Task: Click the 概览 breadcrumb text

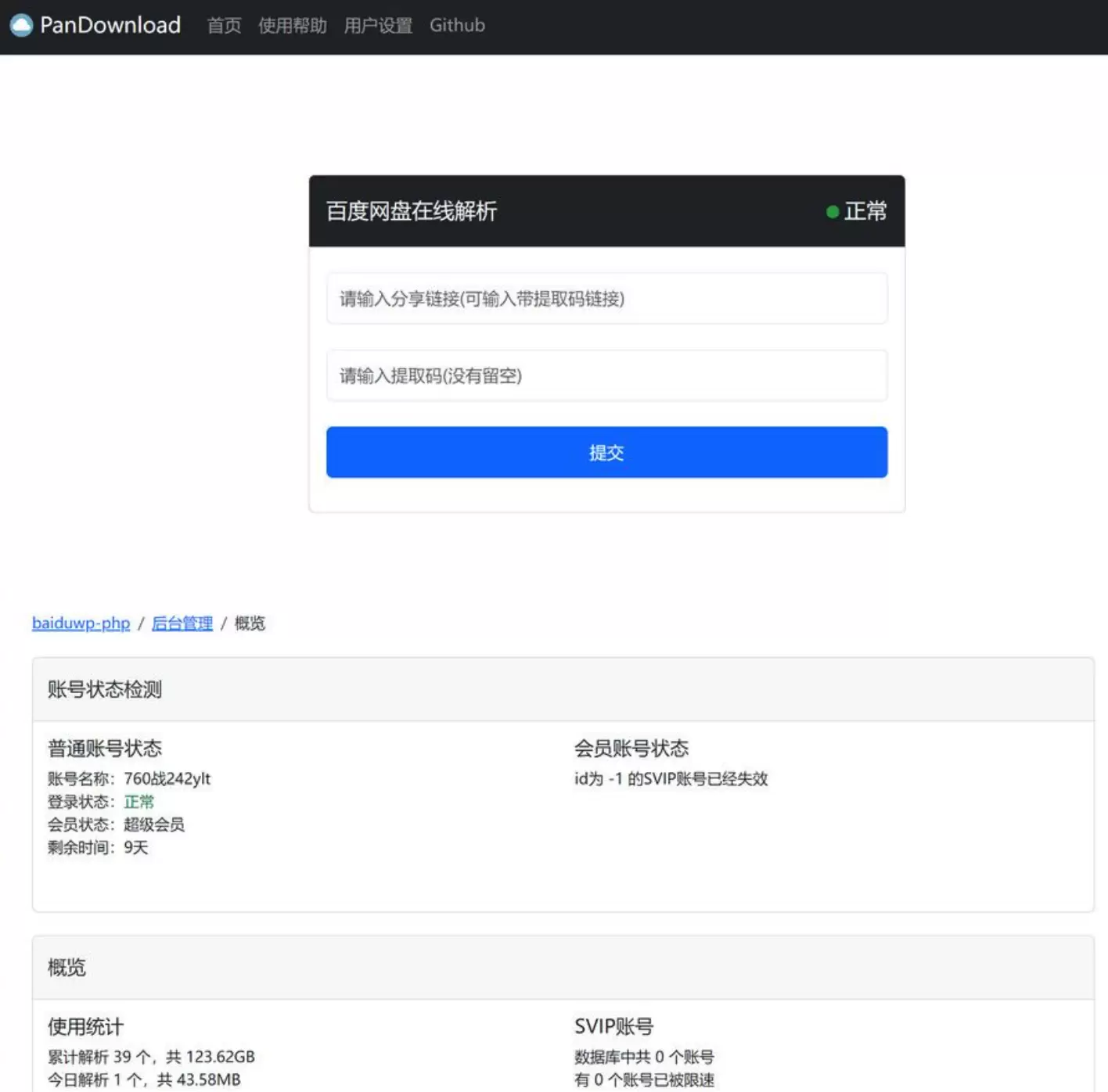Action: point(250,623)
